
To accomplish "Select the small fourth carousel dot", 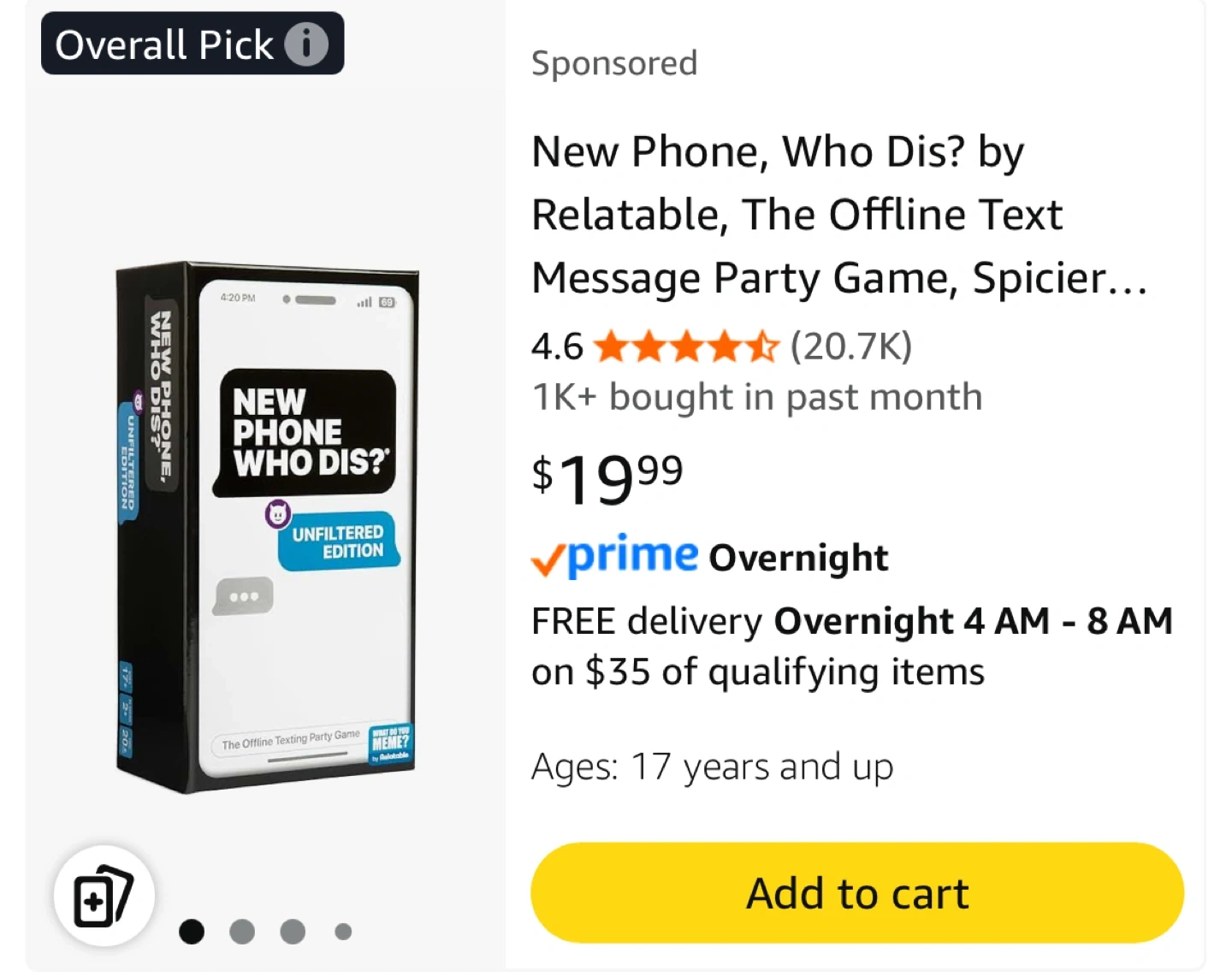I will point(343,932).
